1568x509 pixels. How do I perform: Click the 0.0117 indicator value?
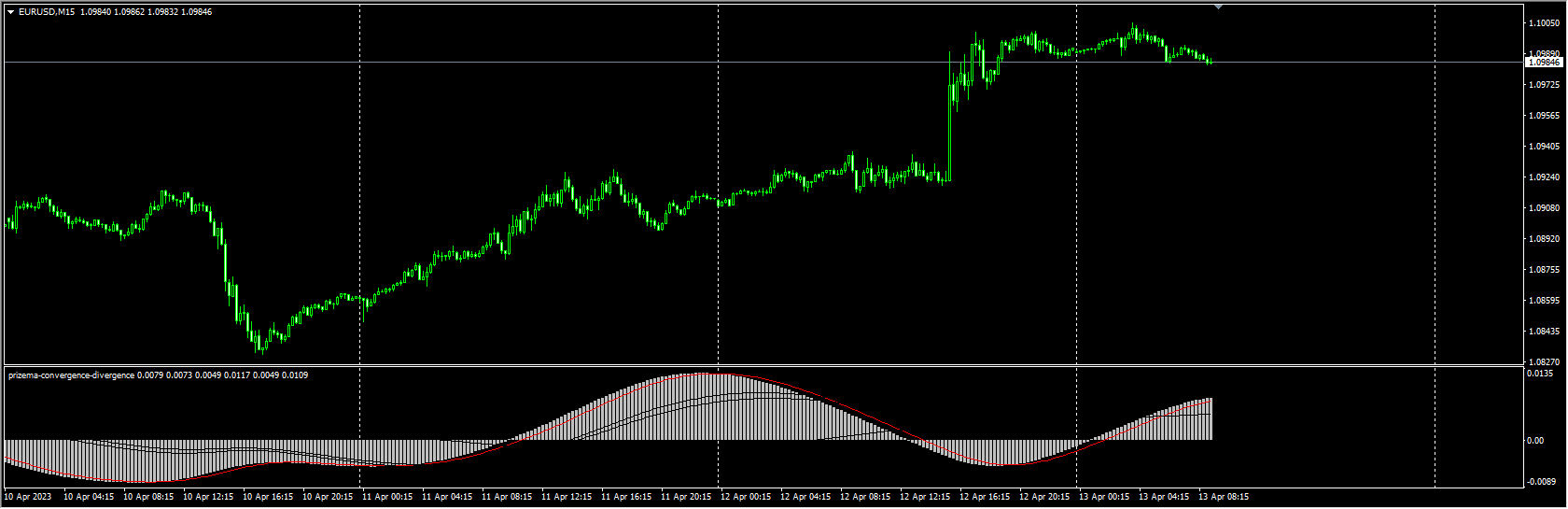click(x=237, y=375)
